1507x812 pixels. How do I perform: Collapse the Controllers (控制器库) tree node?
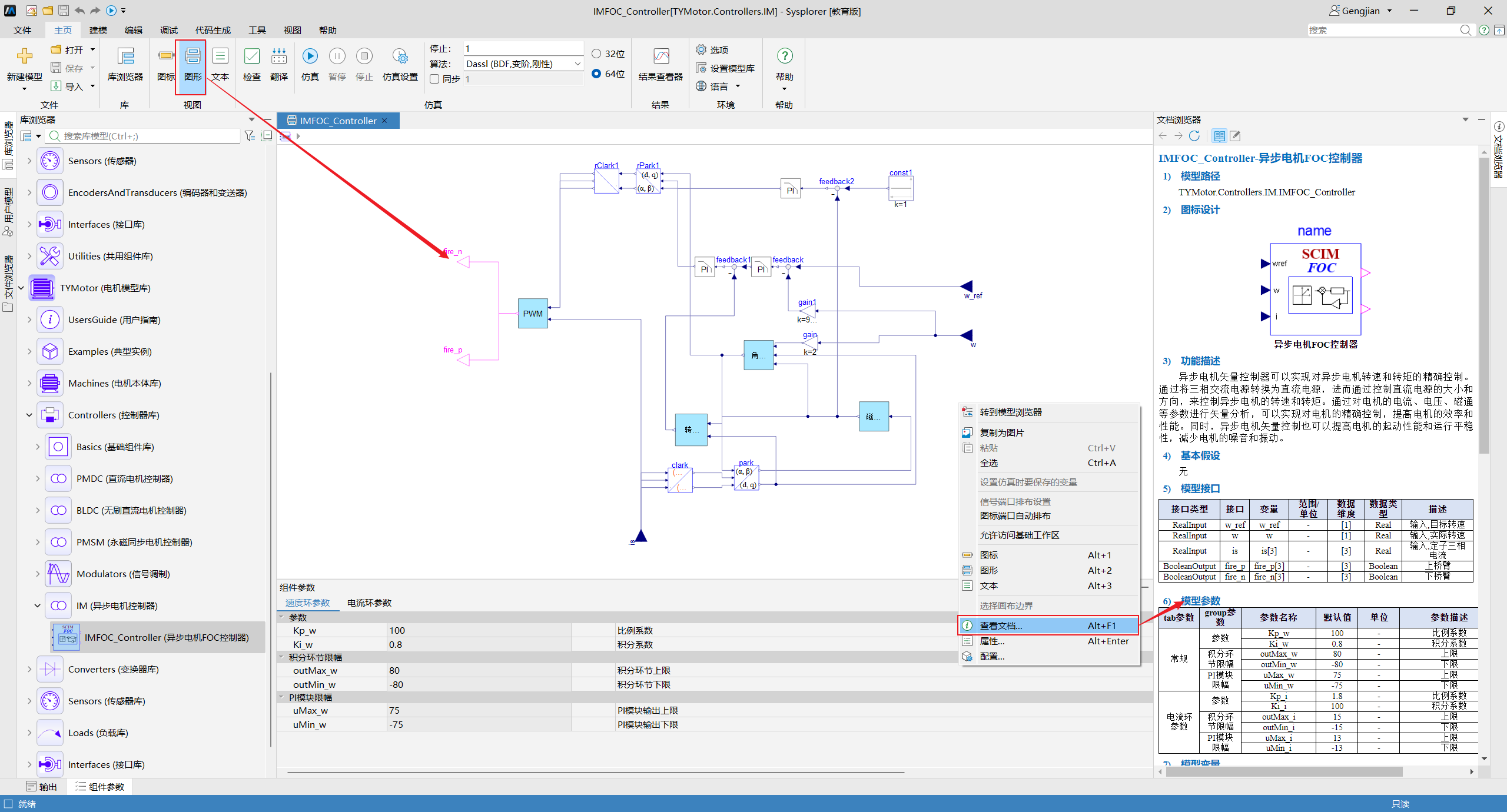[x=29, y=415]
